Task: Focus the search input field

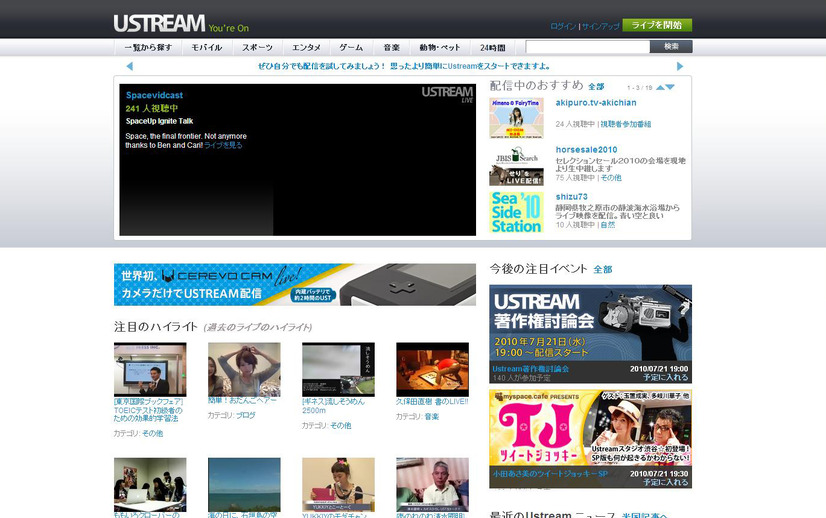Action: (x=587, y=47)
